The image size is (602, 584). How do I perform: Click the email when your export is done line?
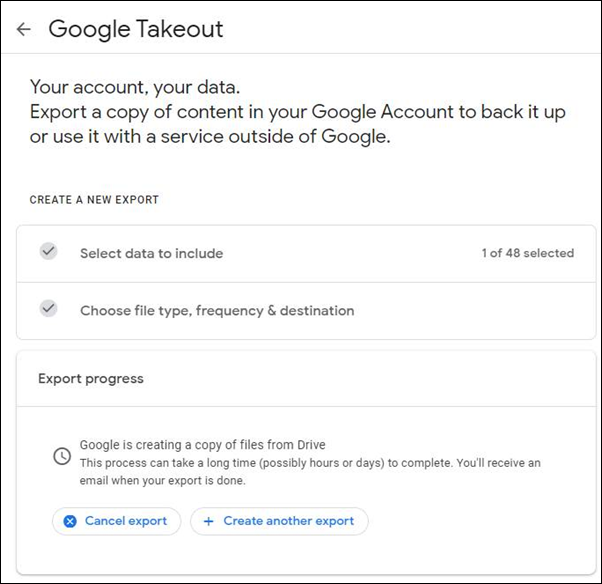pyautogui.click(x=162, y=480)
